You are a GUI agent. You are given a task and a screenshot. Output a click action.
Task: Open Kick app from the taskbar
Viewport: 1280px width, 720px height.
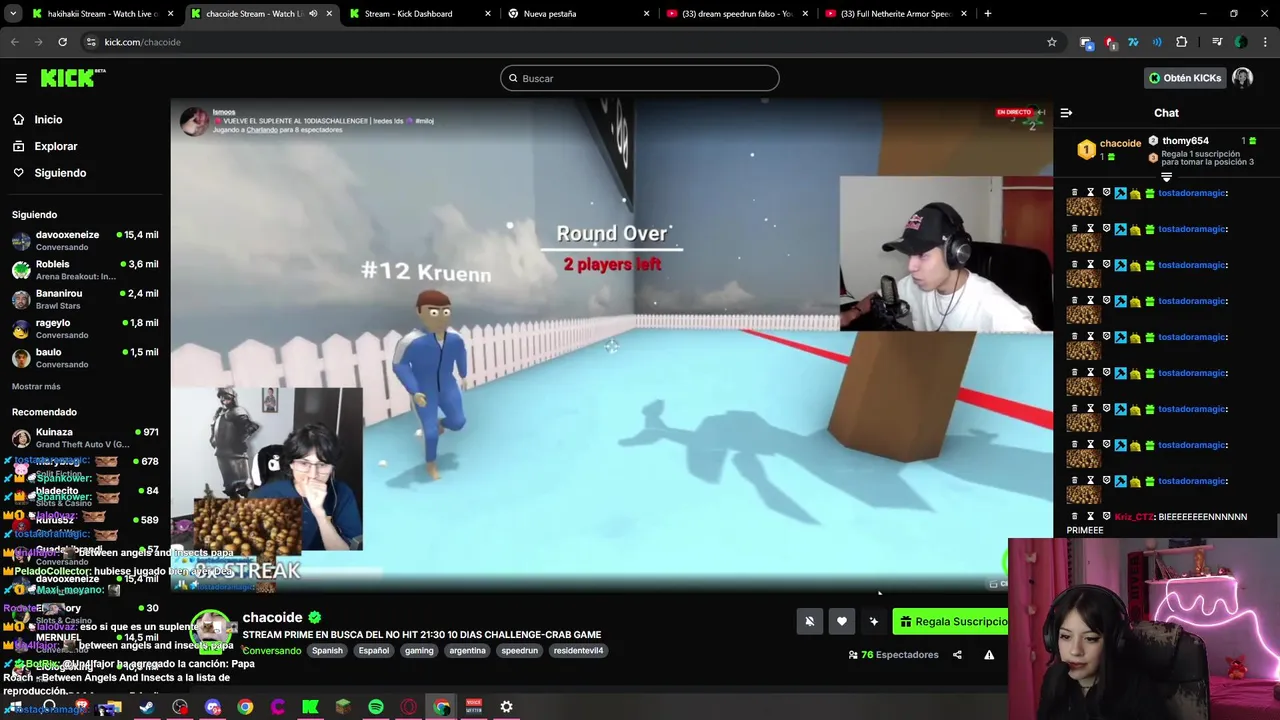[310, 707]
